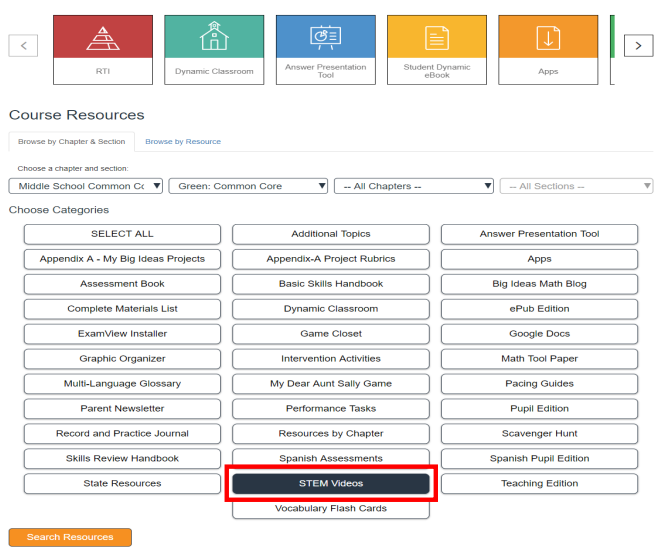Image resolution: width=672 pixels, height=555 pixels.
Task: Advance carousel with the right arrow
Action: click(639, 45)
